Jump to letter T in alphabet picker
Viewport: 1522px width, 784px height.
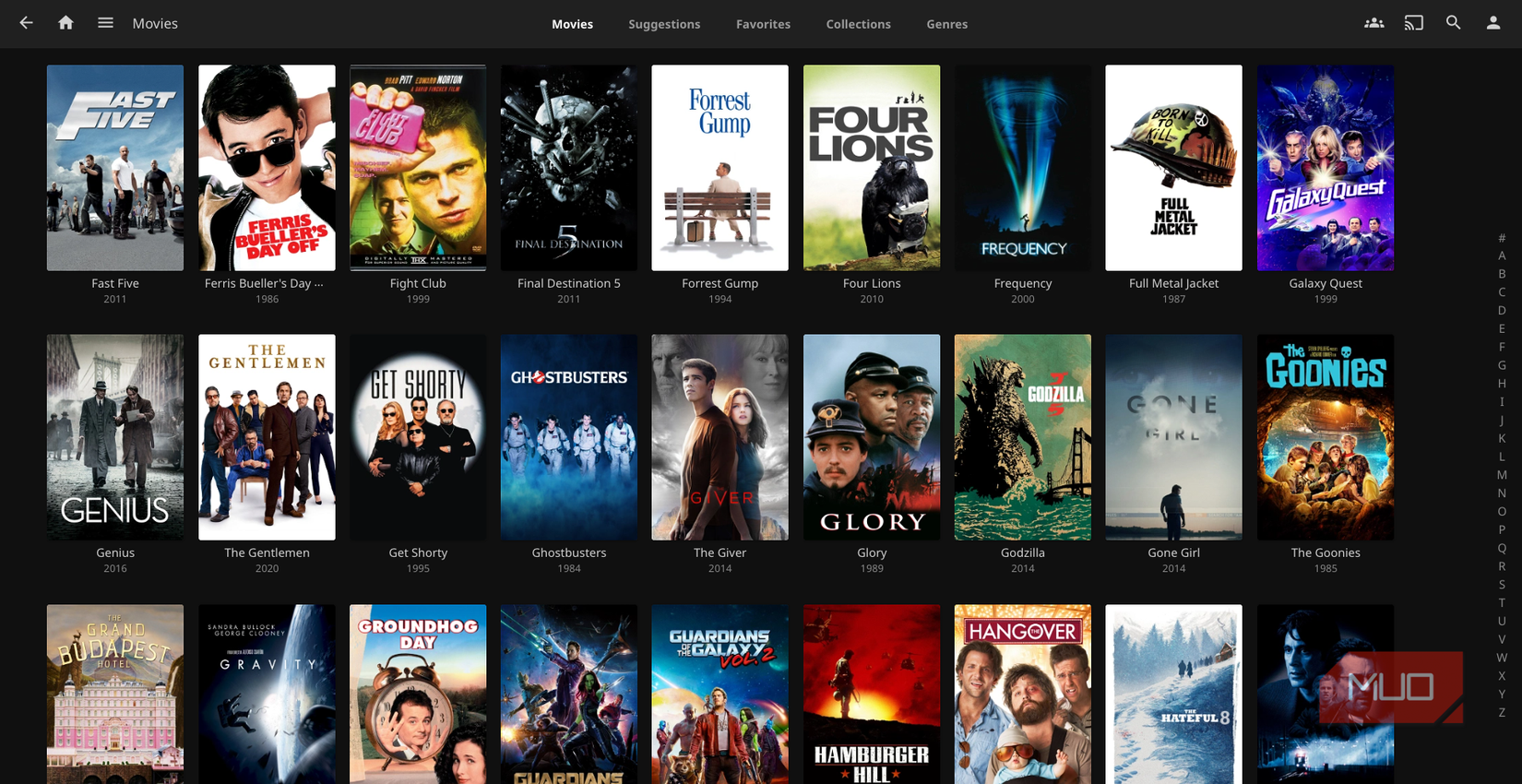click(1502, 602)
